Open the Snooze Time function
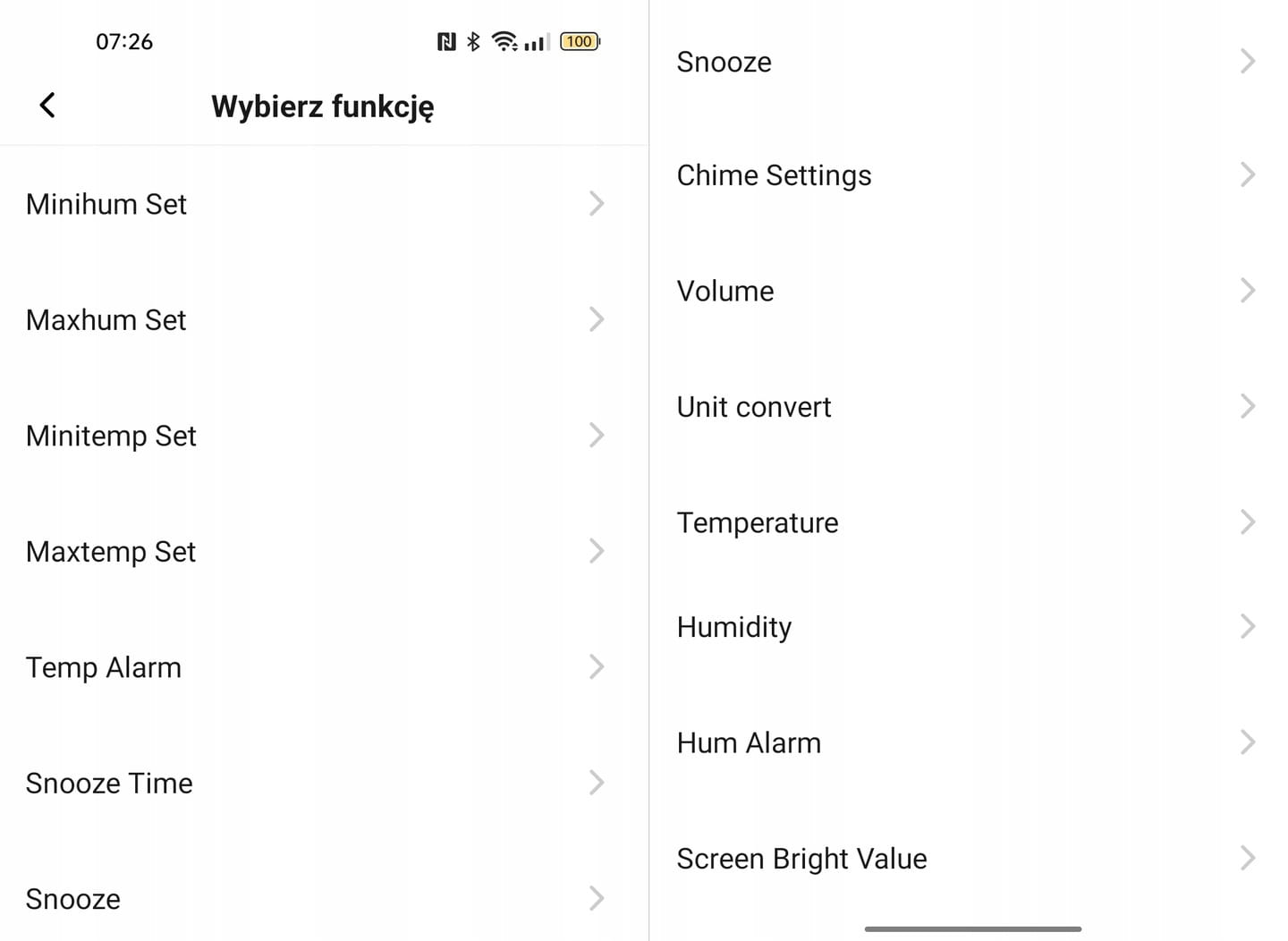 pos(110,783)
